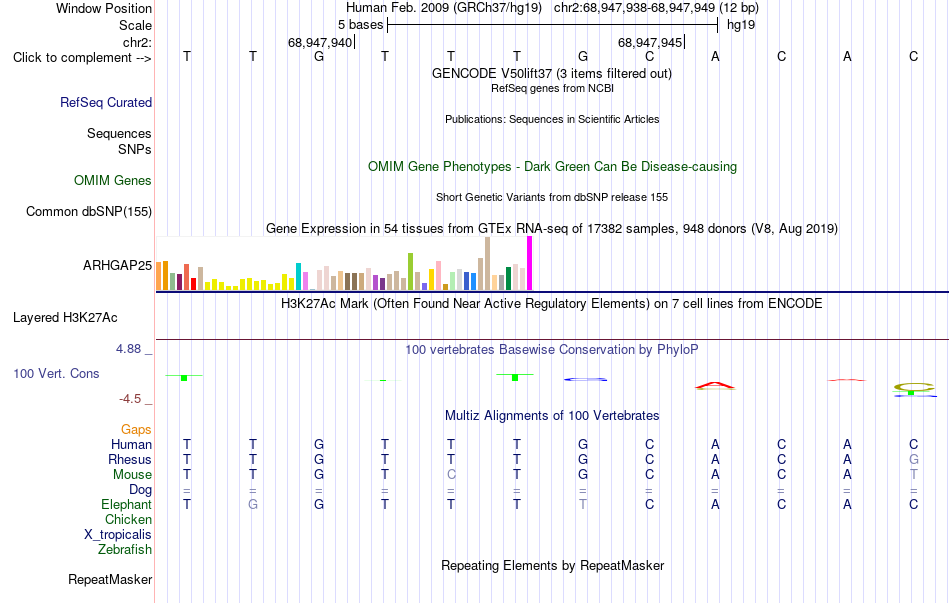Click the red 'A' logo in the conservation track
The width and height of the screenshot is (950, 603).
click(715, 385)
